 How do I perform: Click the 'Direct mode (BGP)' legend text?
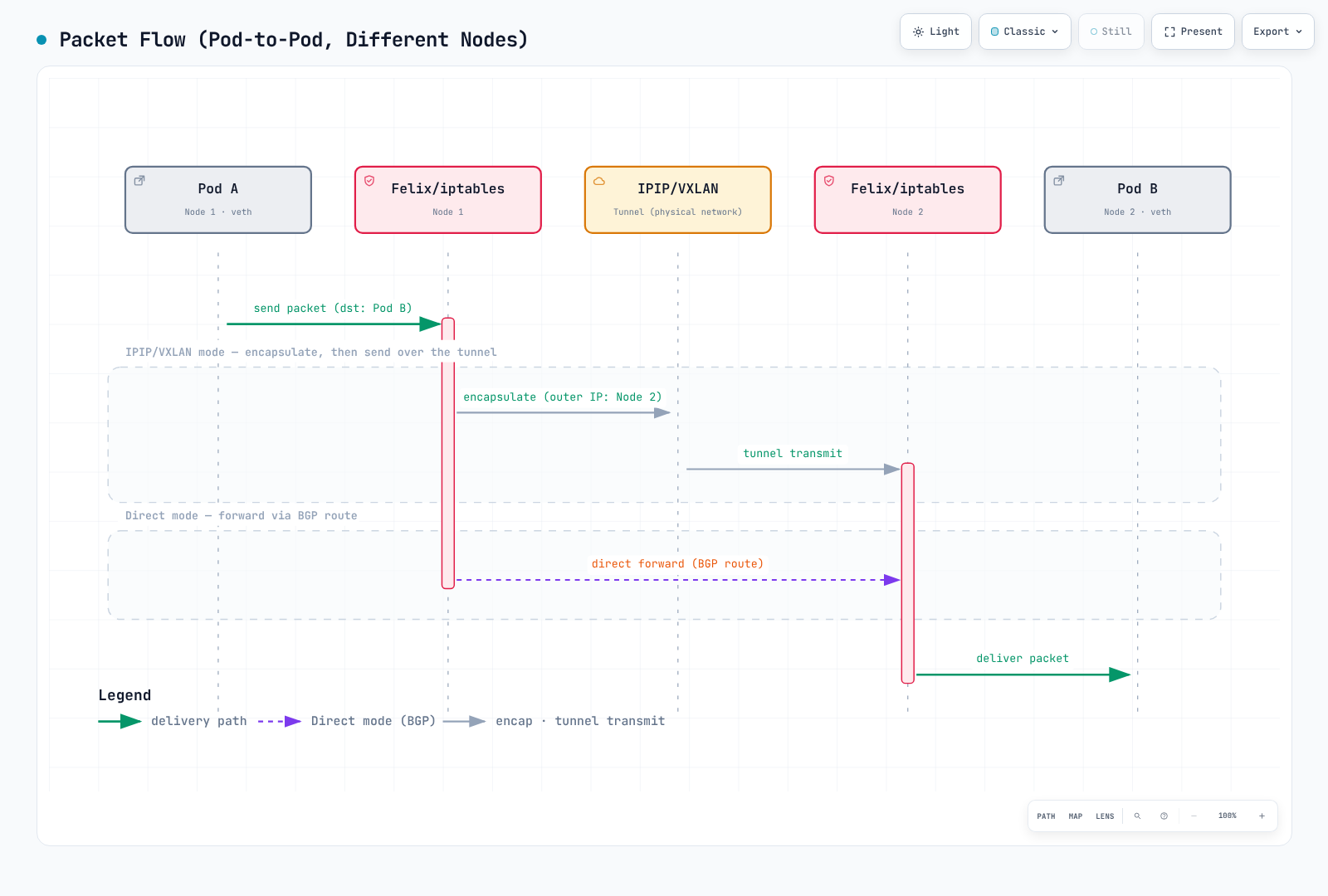(373, 721)
